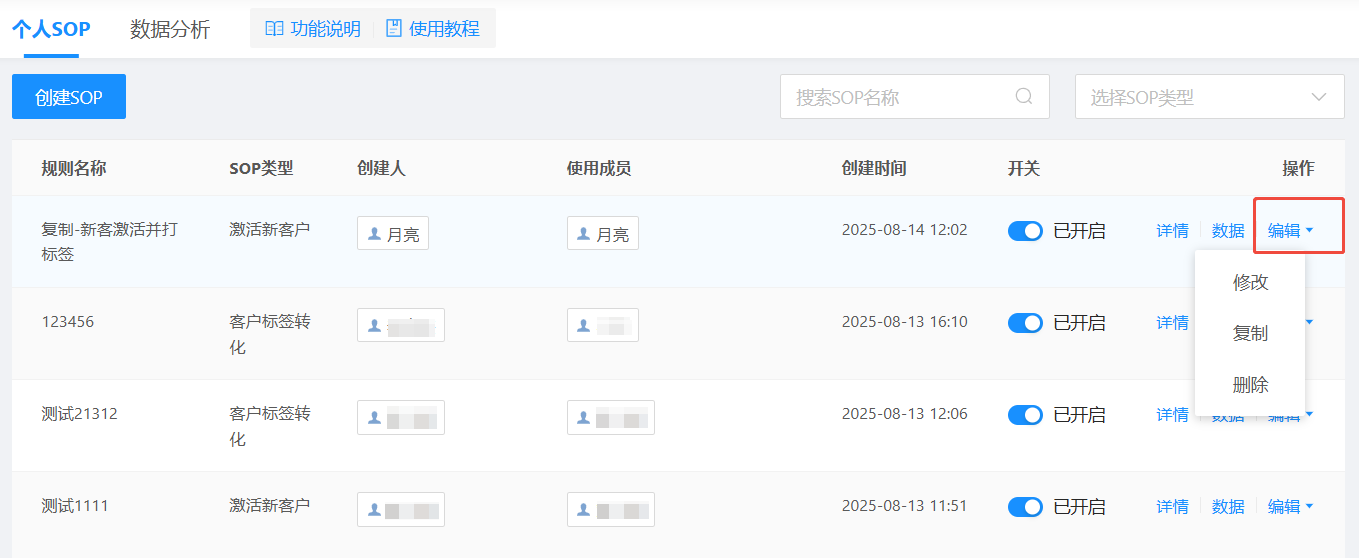Screen dimensions: 1359x558
Task: Choose 复制 in the edit menu
Action: click(x=1250, y=334)
